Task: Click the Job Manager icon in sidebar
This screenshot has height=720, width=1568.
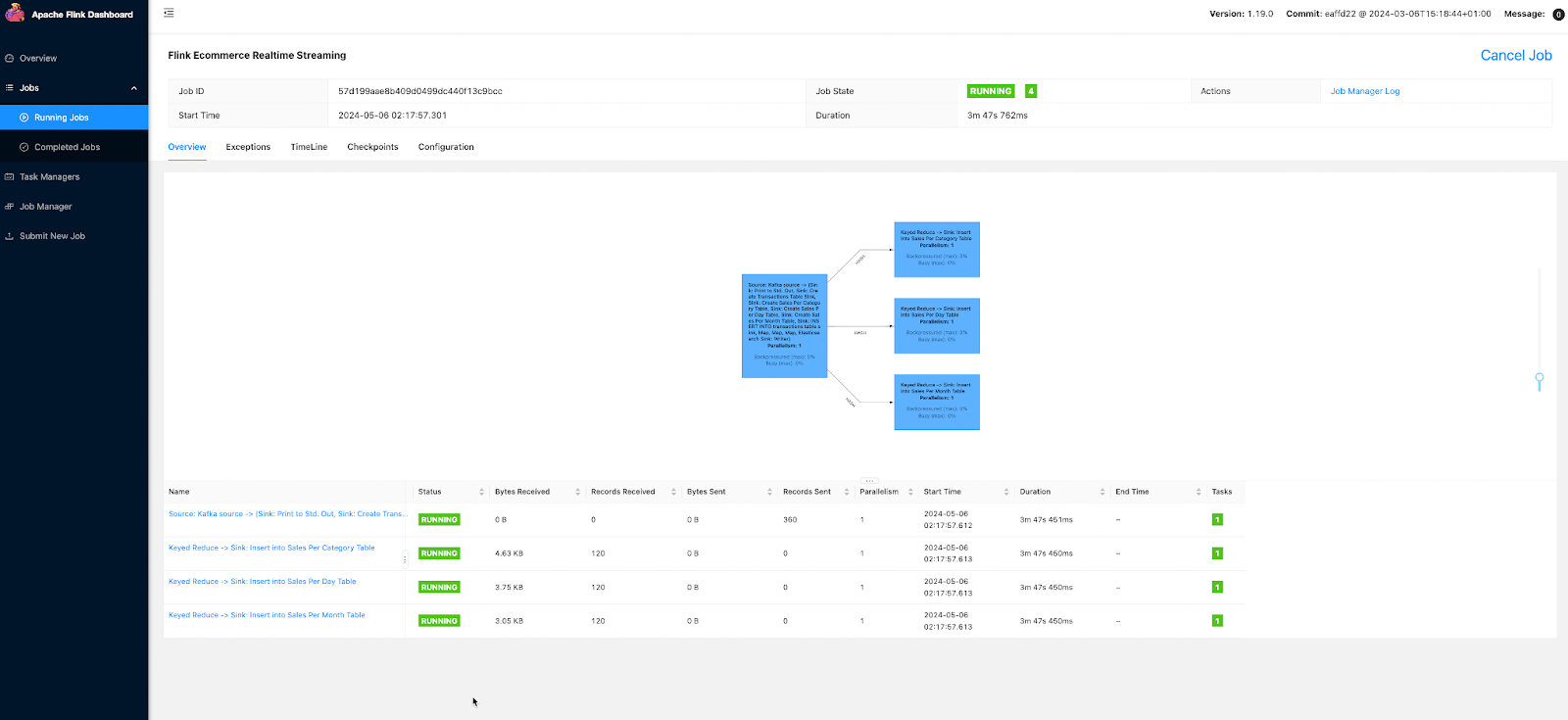Action: tap(10, 207)
